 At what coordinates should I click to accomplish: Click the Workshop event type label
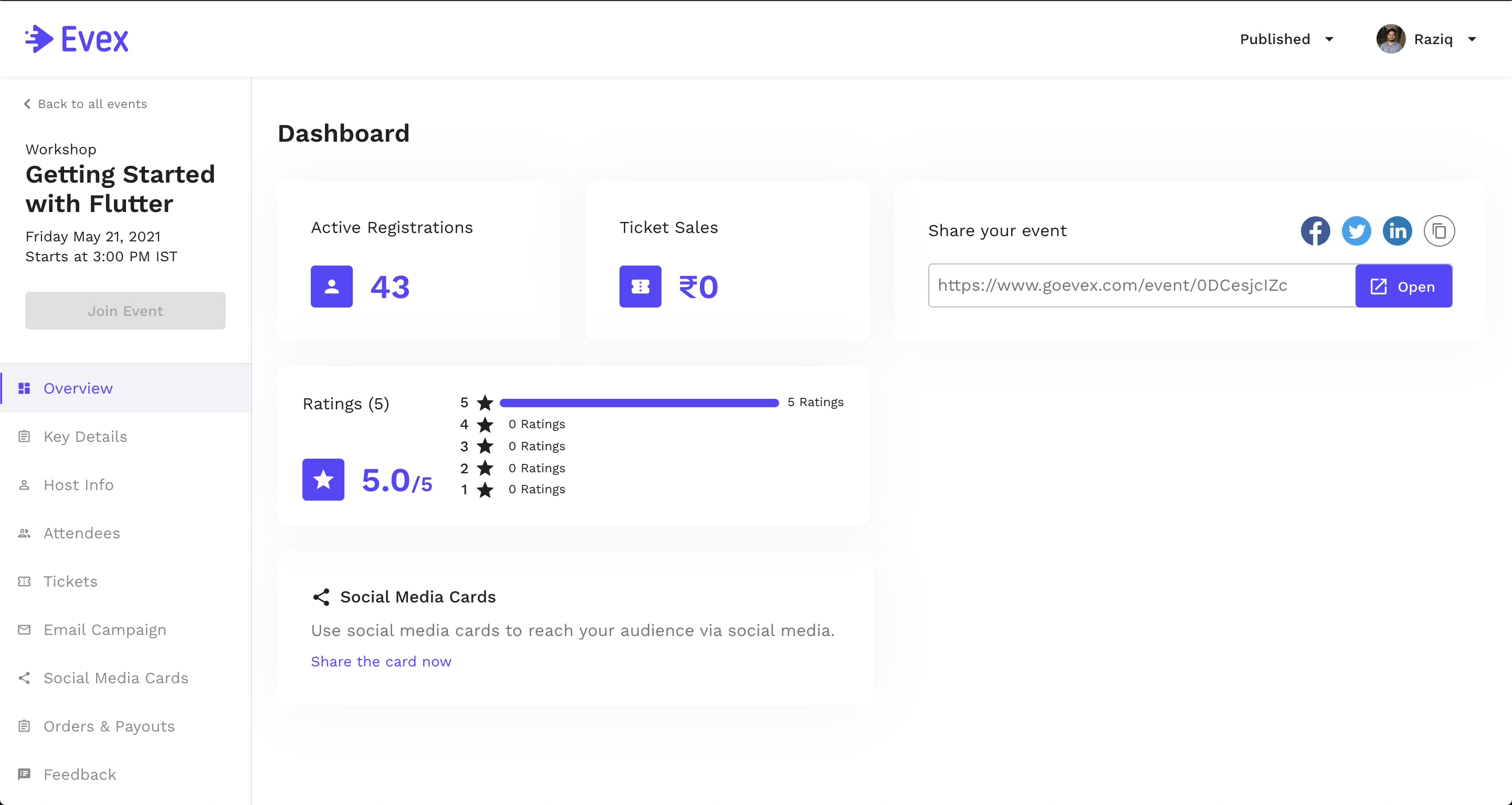click(60, 149)
